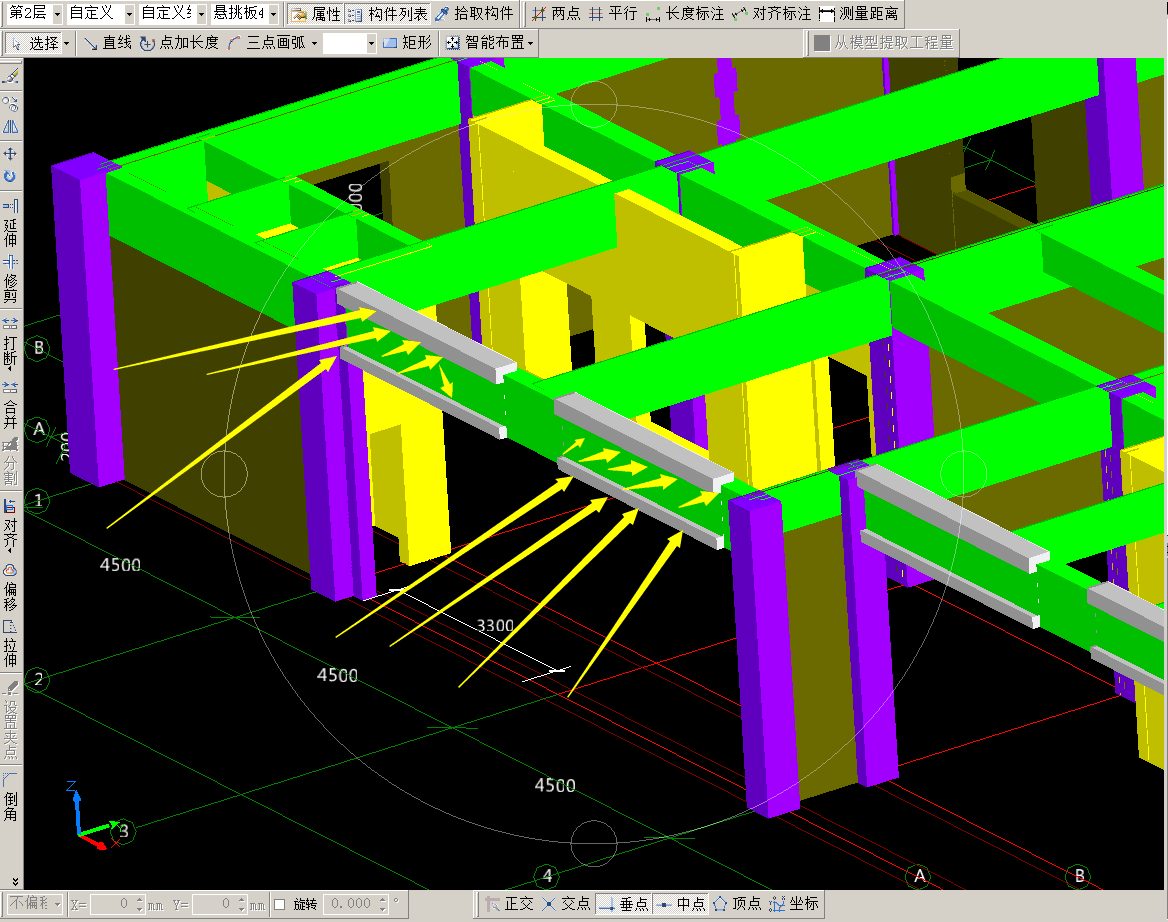1168x922 pixels.
Task: Expand the left toolbar overflow chevron
Action: coord(13,881)
